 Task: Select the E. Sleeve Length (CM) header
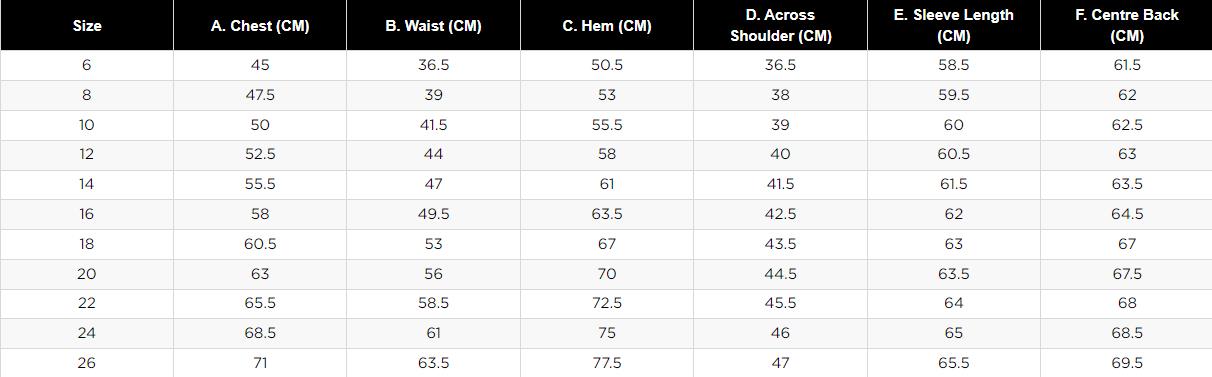coord(953,26)
